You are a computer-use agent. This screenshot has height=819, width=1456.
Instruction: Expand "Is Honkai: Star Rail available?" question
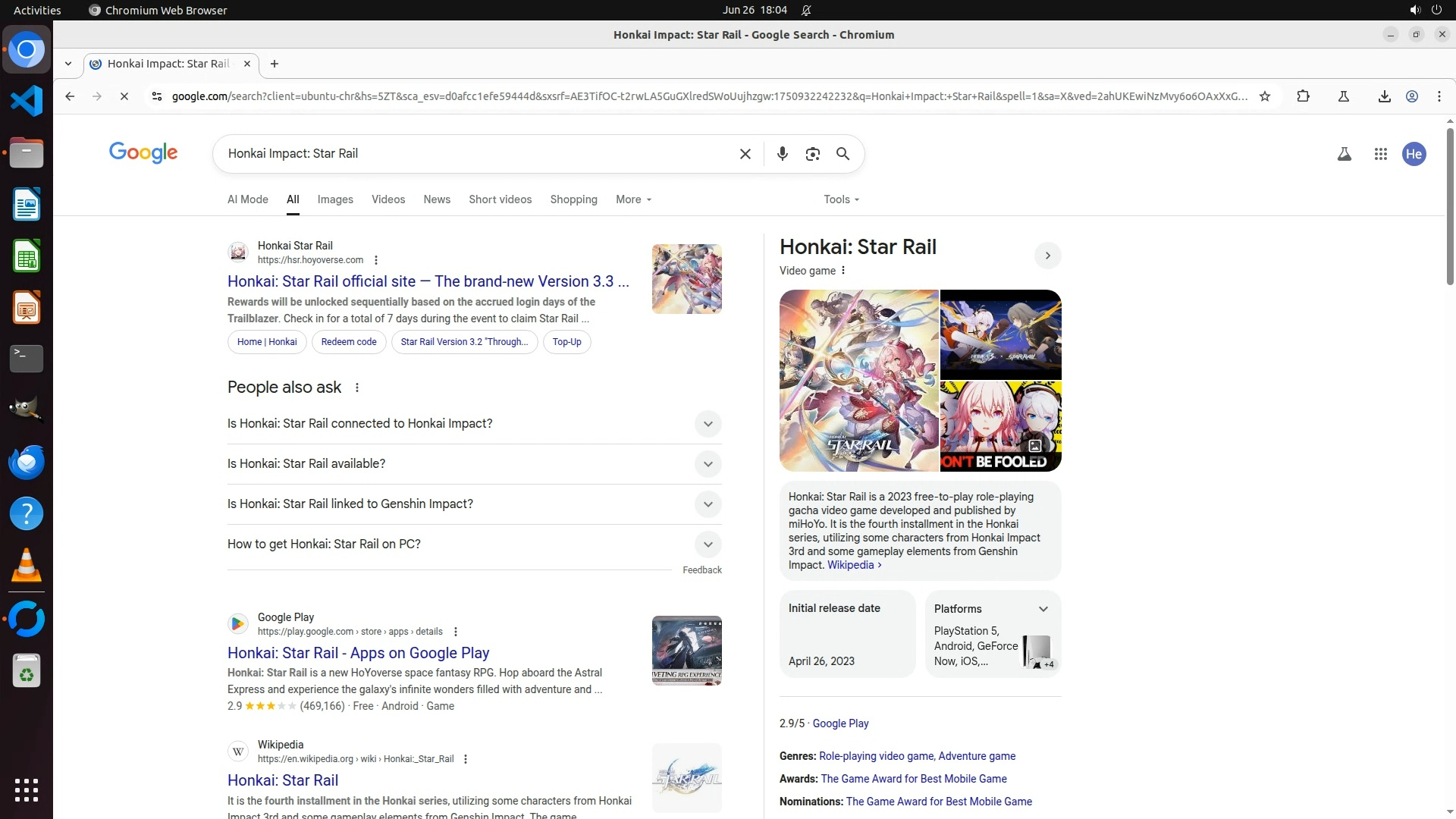pyautogui.click(x=708, y=464)
